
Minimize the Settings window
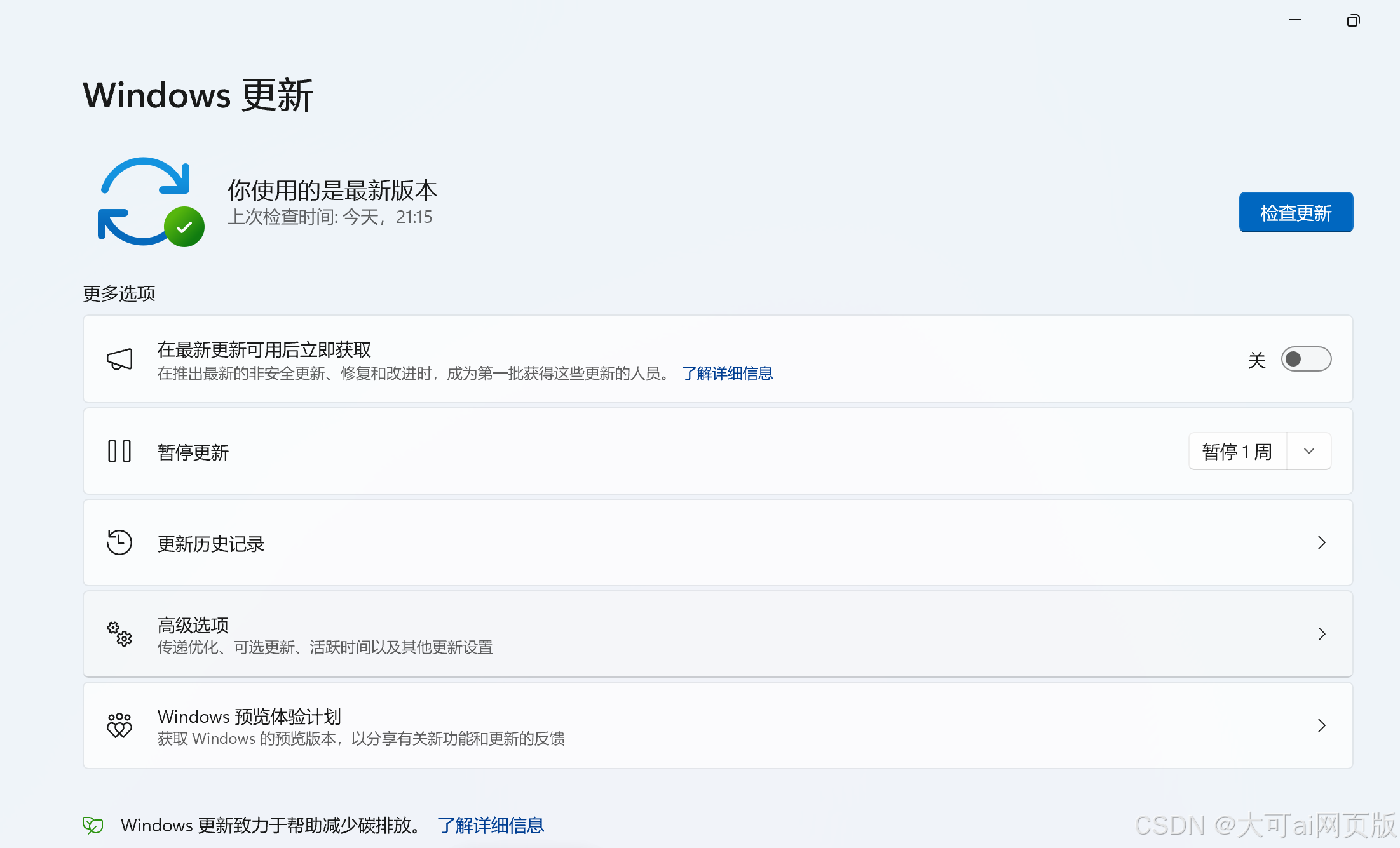point(1295,20)
